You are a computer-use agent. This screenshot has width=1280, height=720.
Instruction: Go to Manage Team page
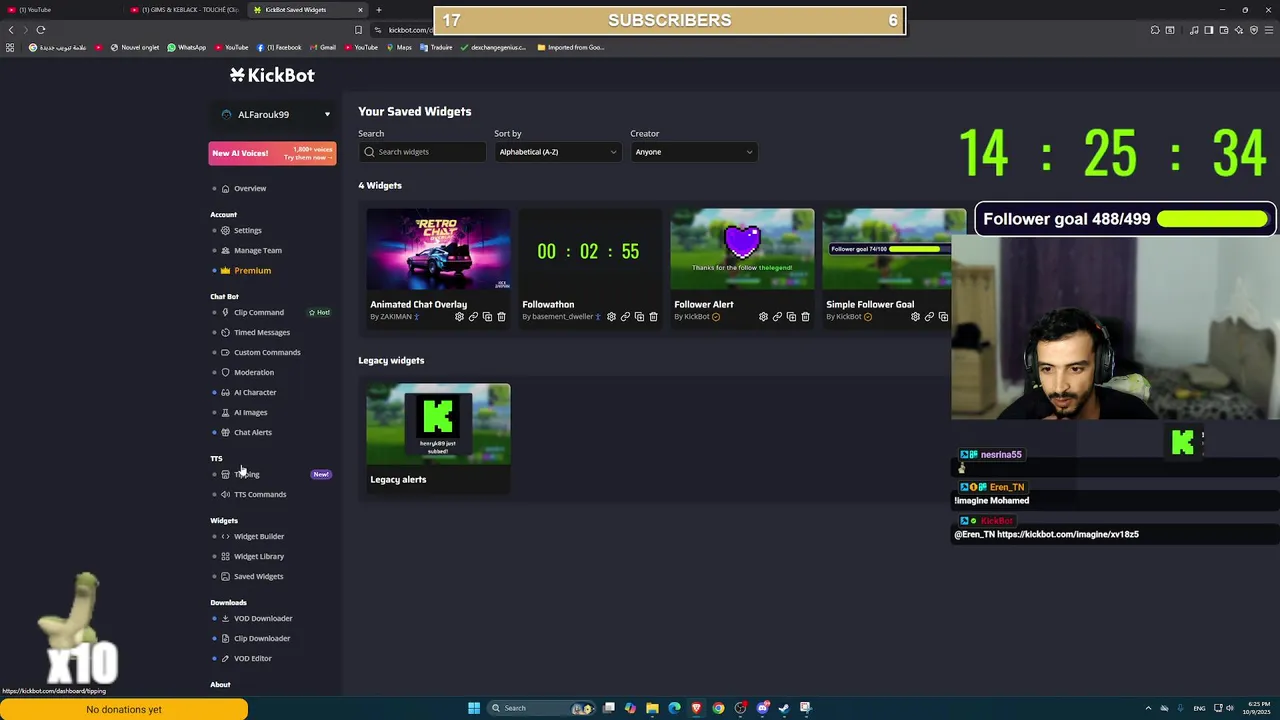click(257, 250)
